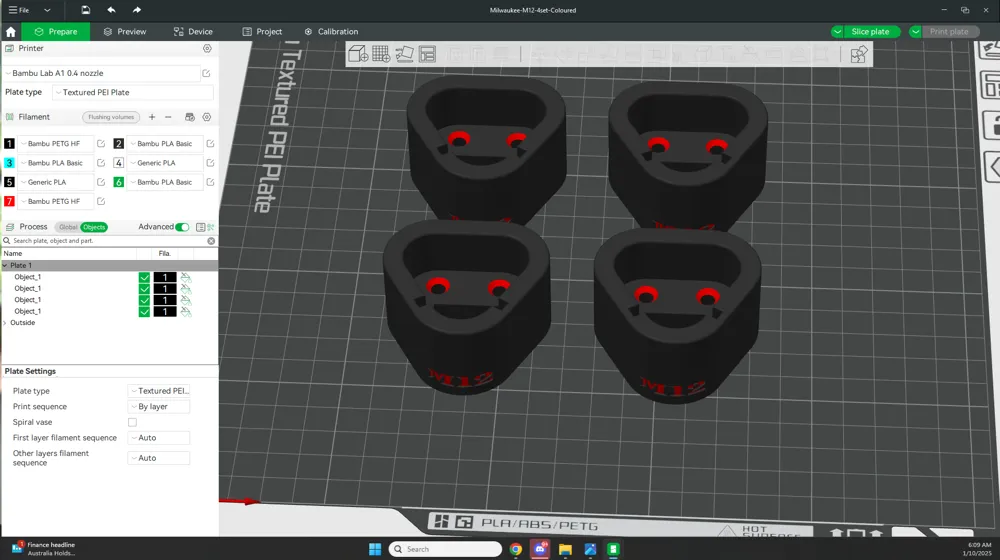Viewport: 1000px width, 560px height.
Task: Edit filament 2 preset icon
Action: (x=210, y=144)
